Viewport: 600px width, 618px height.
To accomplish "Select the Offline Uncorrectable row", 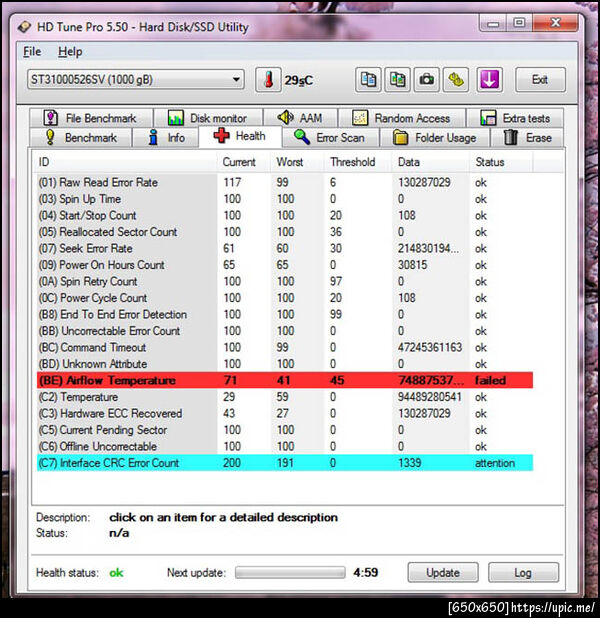I will [x=285, y=447].
